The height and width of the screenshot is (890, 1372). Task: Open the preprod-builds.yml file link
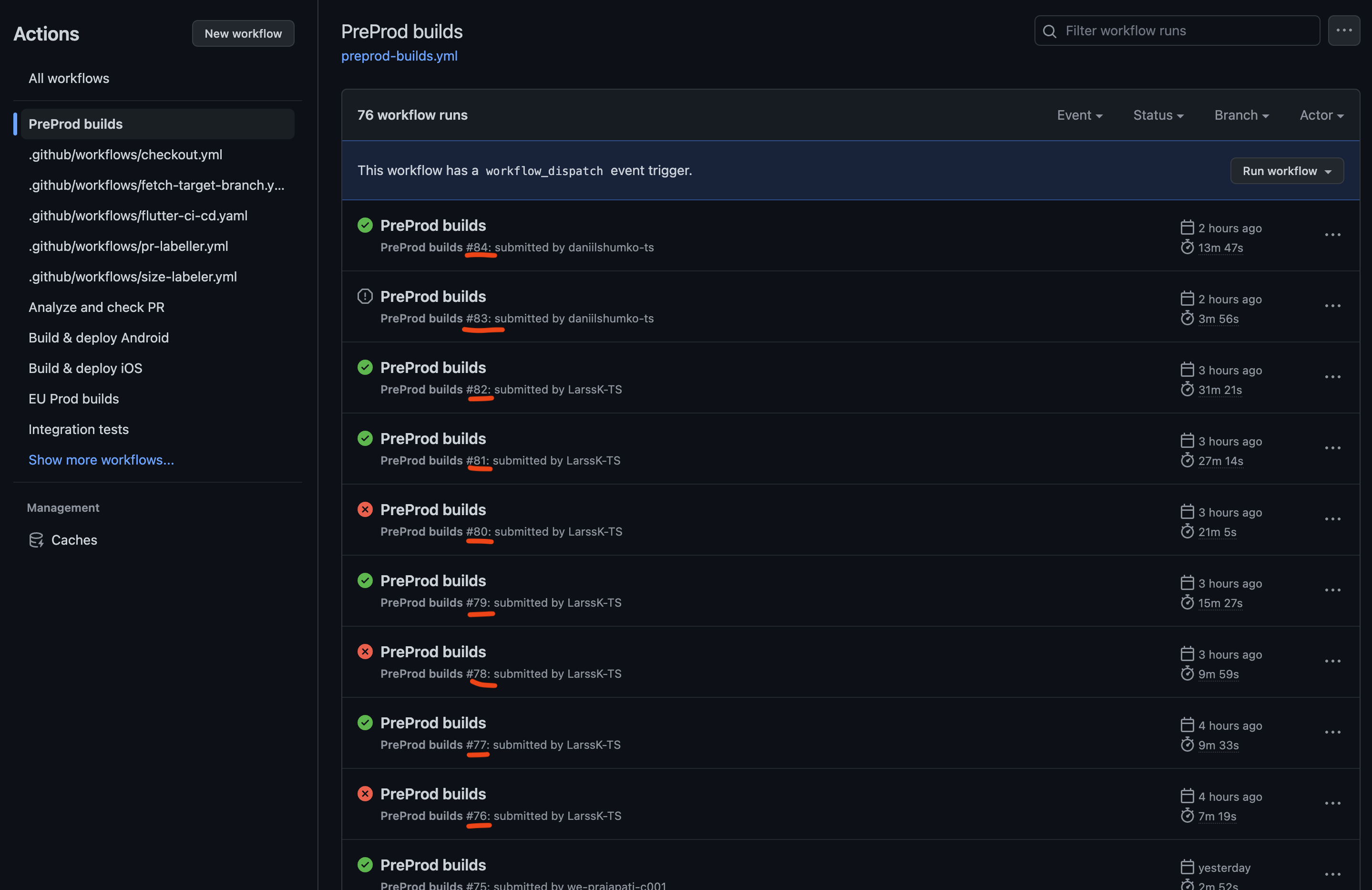tap(399, 56)
